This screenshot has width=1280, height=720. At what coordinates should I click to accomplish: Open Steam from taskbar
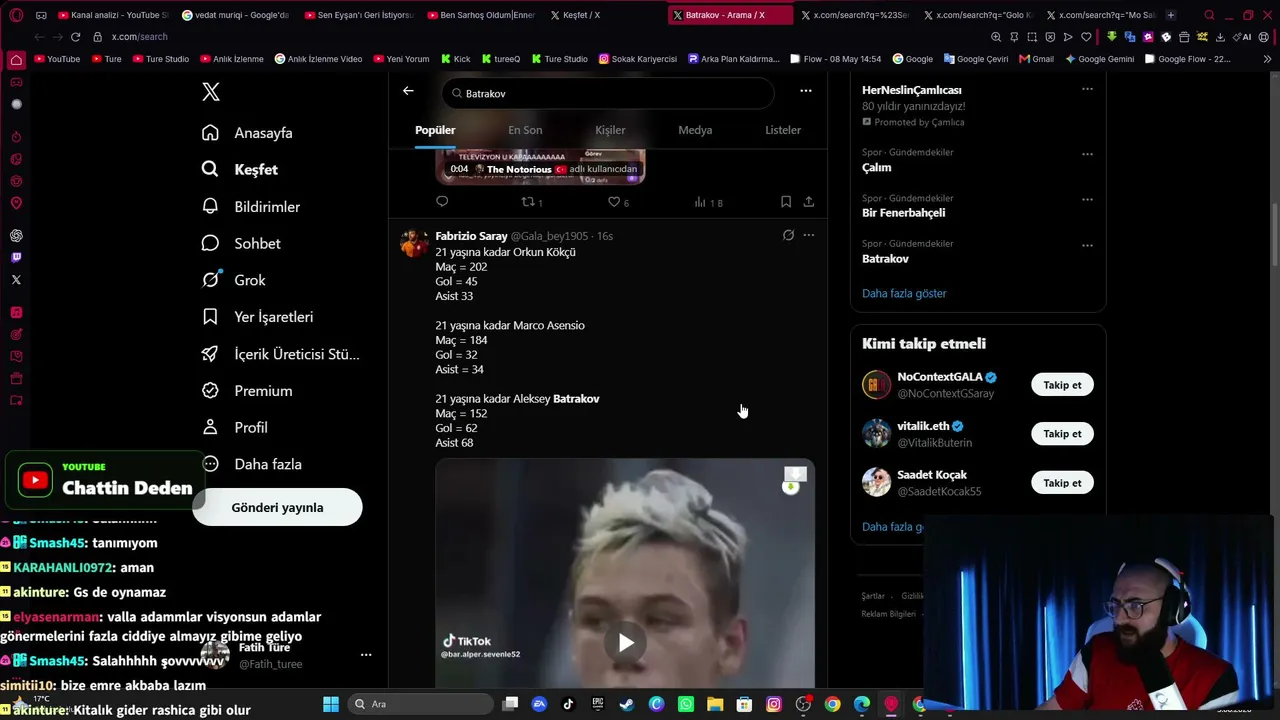(x=626, y=704)
